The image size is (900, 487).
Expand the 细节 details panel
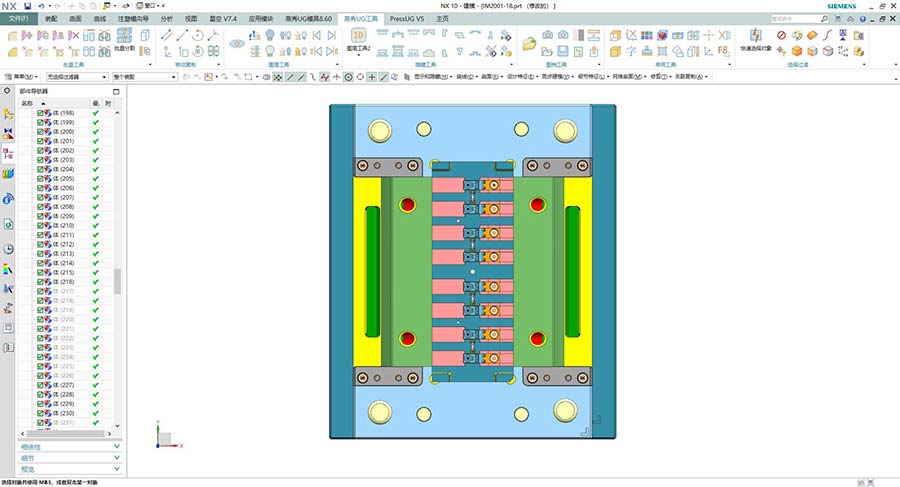tap(69, 458)
